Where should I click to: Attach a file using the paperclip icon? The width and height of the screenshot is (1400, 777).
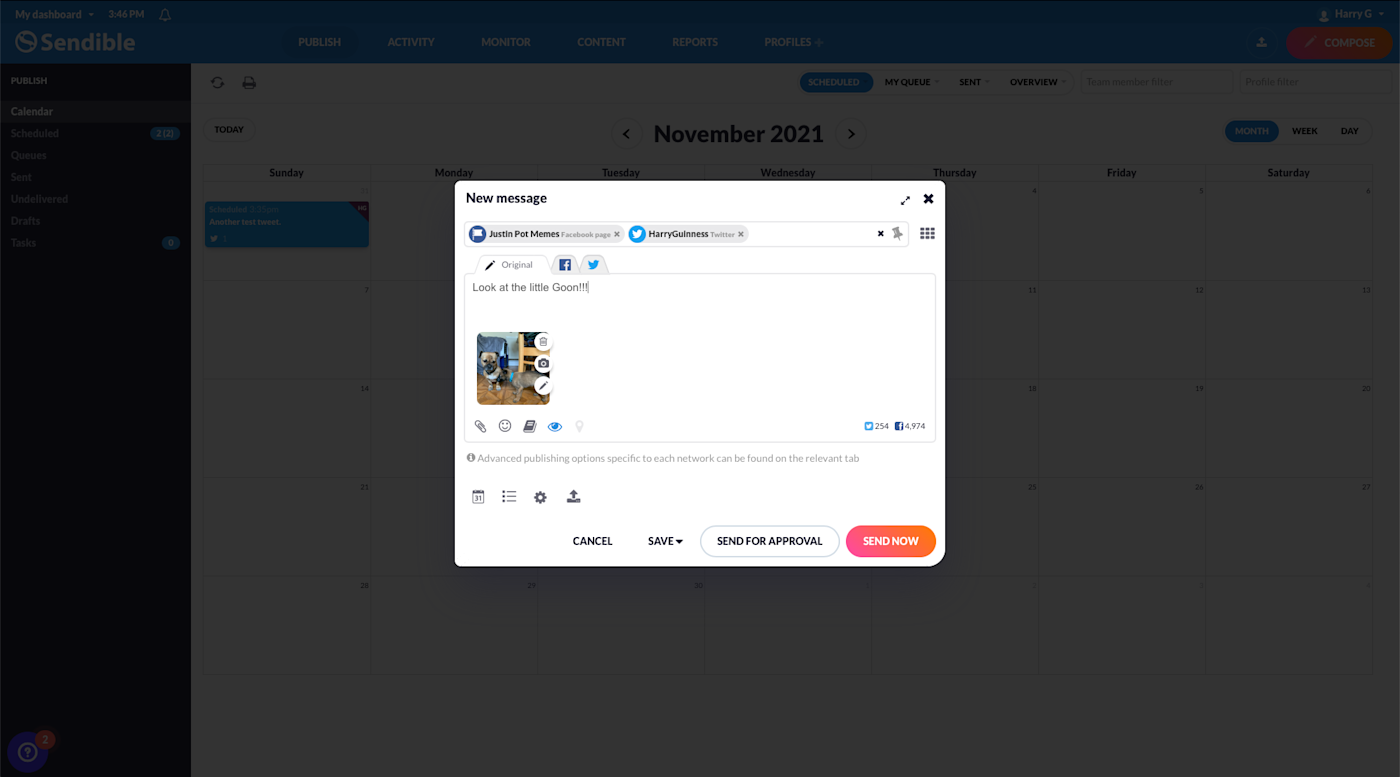pyautogui.click(x=480, y=426)
